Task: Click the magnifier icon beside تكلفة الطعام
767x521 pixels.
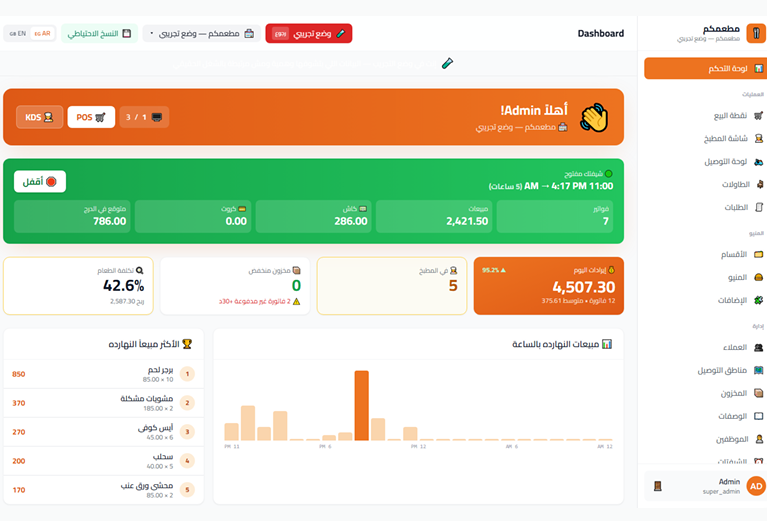Action: (139, 271)
